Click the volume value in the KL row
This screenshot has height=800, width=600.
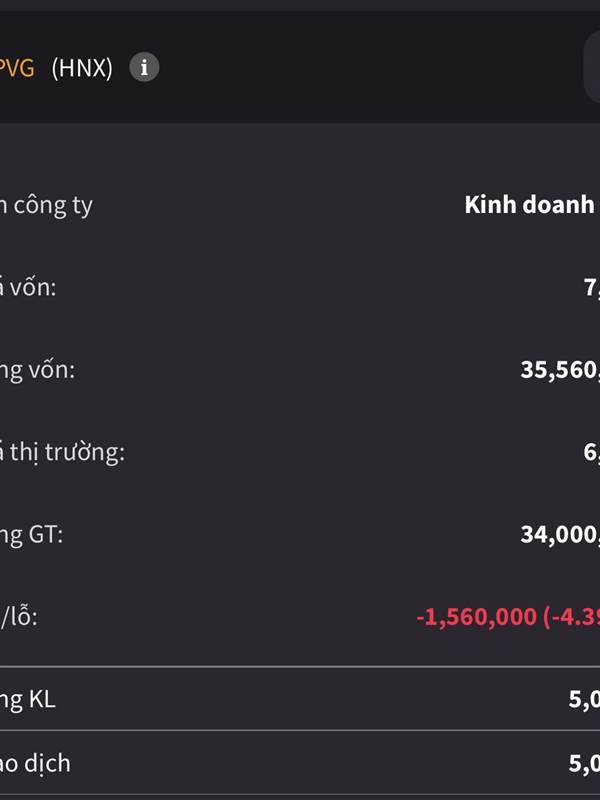(x=584, y=699)
